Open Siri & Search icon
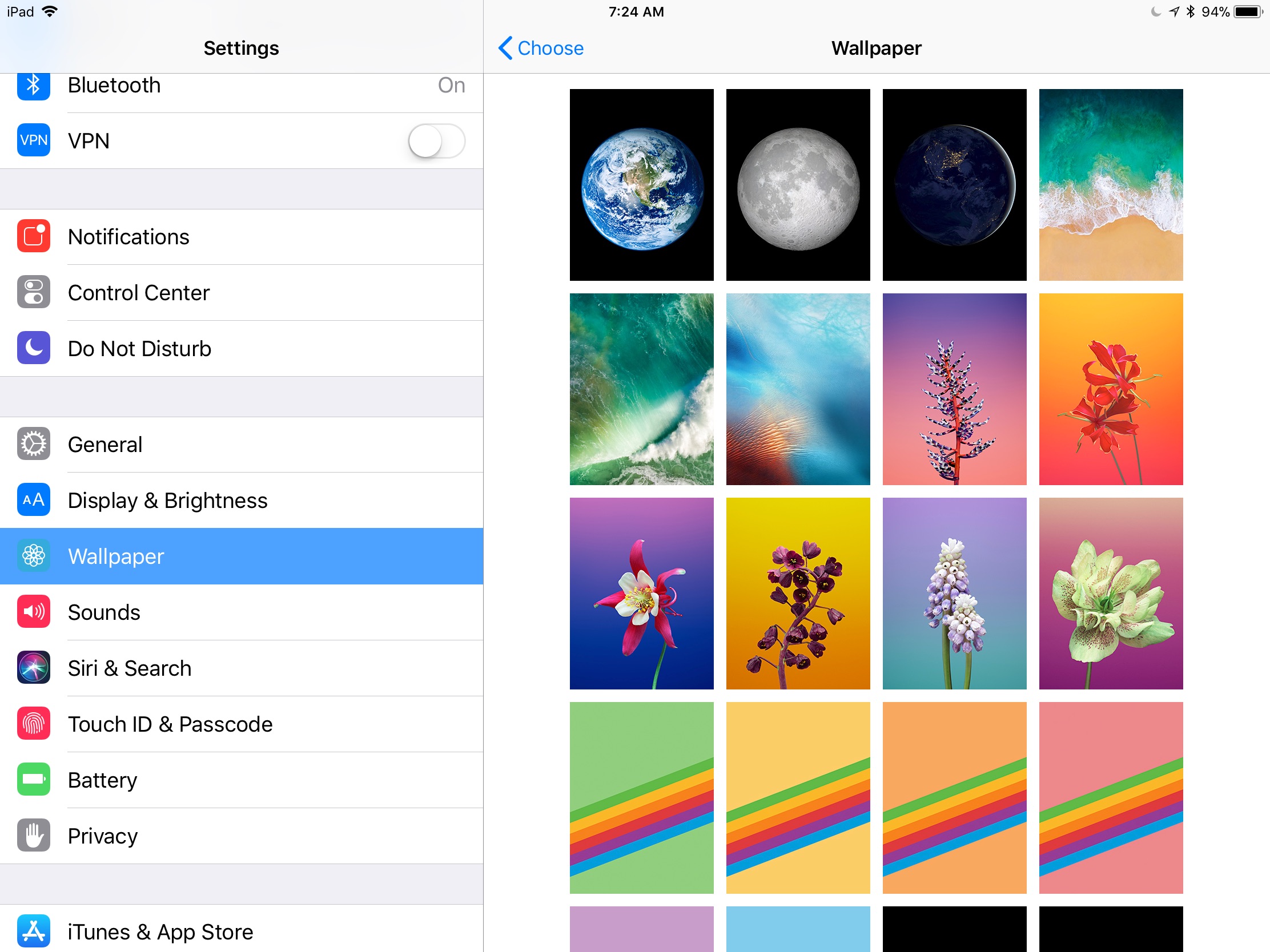This screenshot has width=1270, height=952. click(33, 668)
